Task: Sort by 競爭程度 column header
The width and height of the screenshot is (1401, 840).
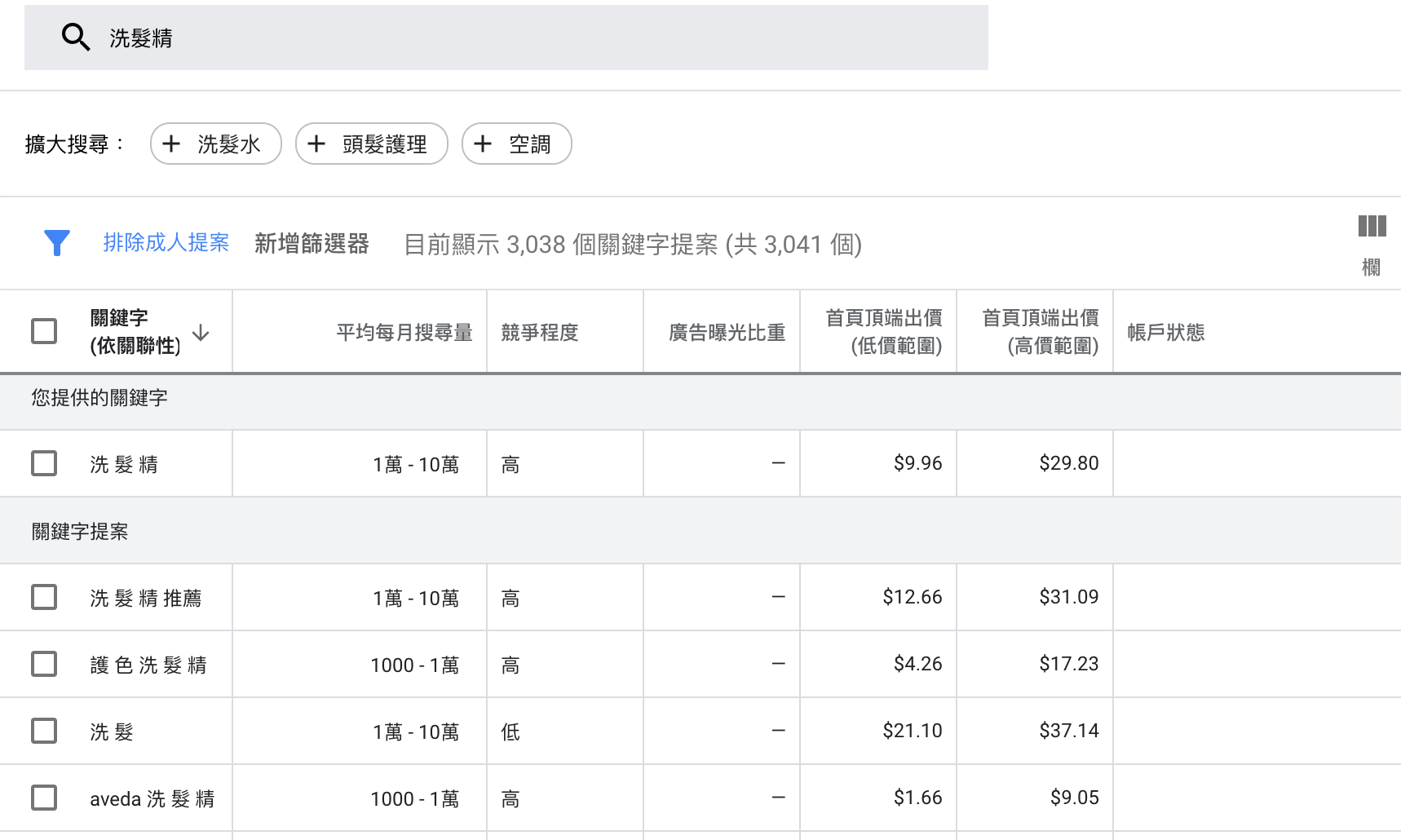Action: pos(540,332)
